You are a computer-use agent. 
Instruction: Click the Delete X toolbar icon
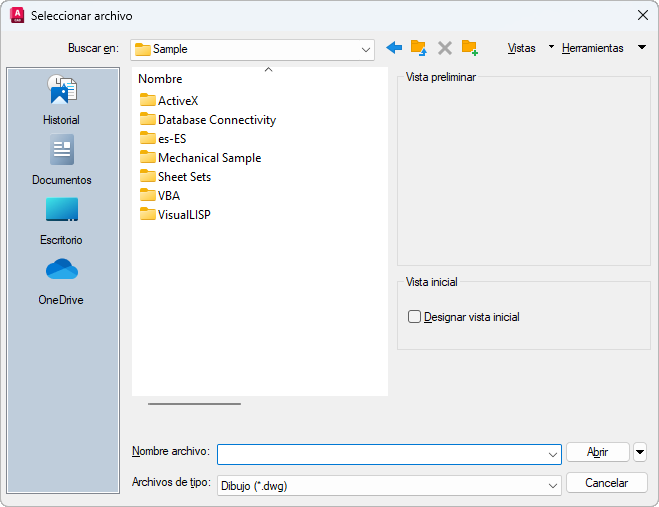click(x=445, y=48)
